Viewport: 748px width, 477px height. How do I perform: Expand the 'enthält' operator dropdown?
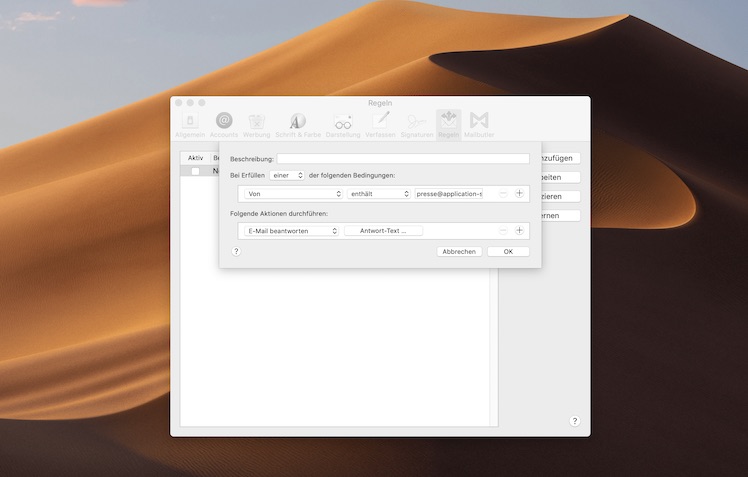(379, 194)
